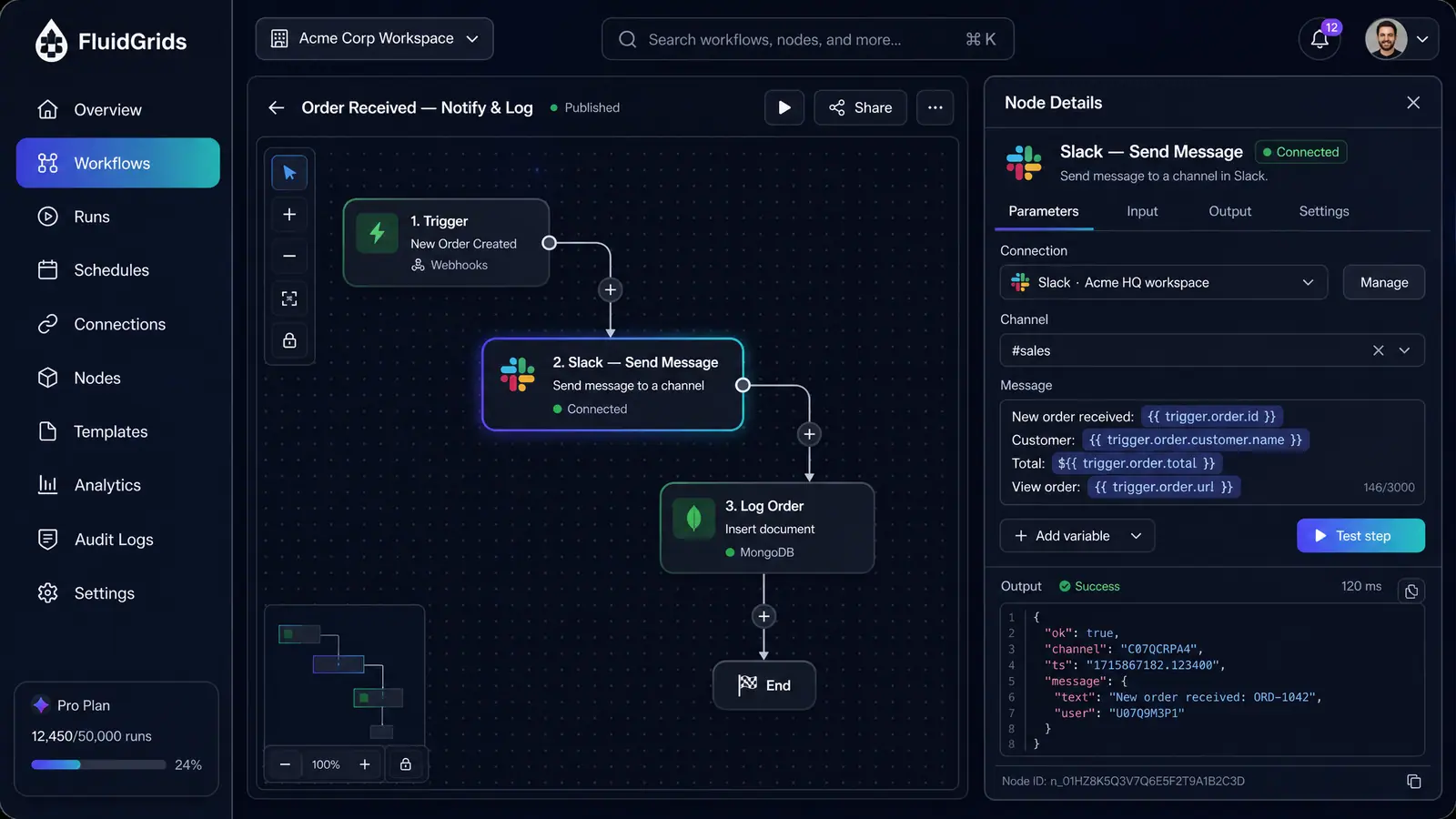This screenshot has height=819, width=1456.
Task: Click Test step button
Action: (1360, 536)
